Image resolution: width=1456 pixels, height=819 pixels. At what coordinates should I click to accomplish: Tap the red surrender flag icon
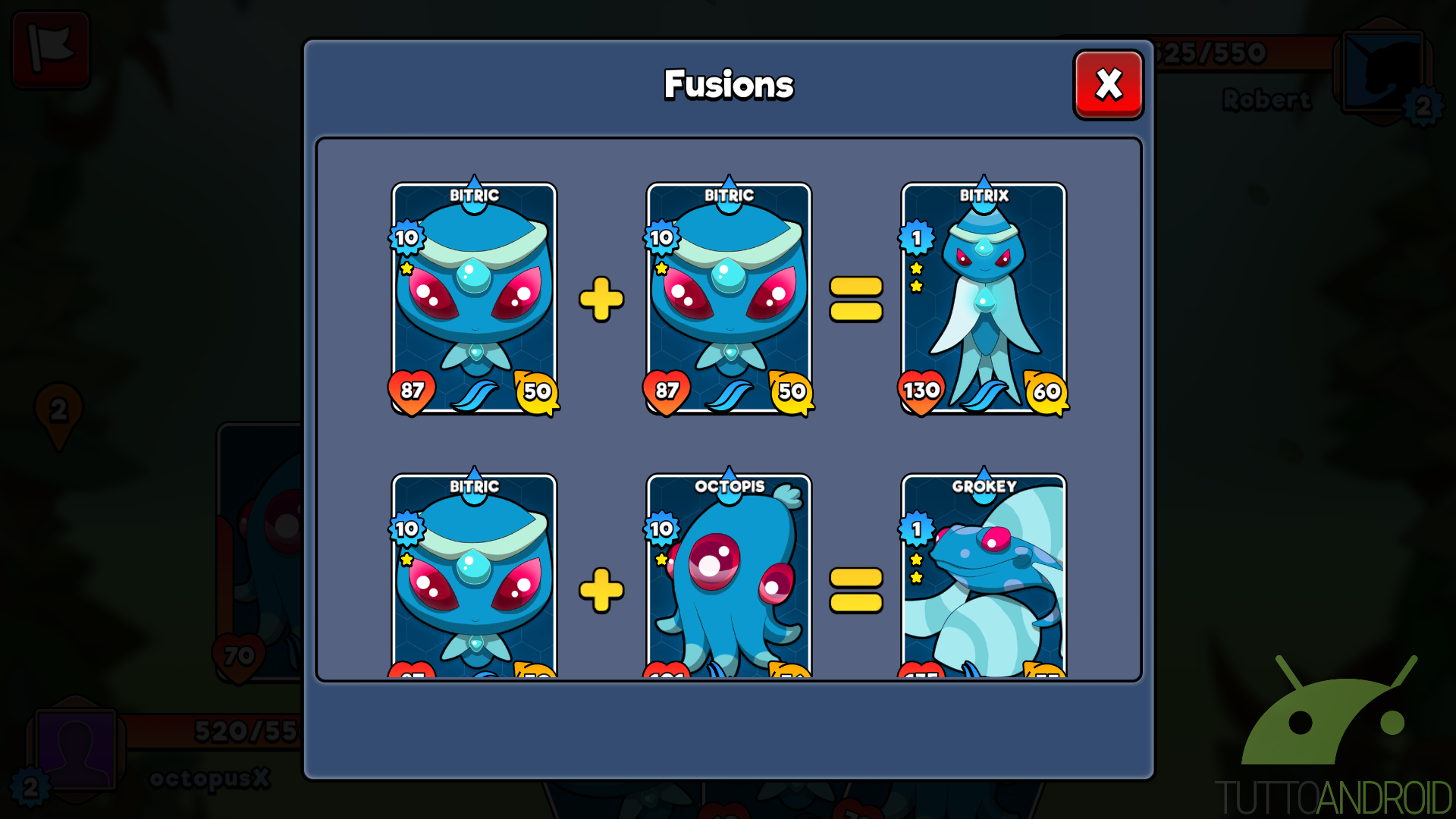click(51, 49)
